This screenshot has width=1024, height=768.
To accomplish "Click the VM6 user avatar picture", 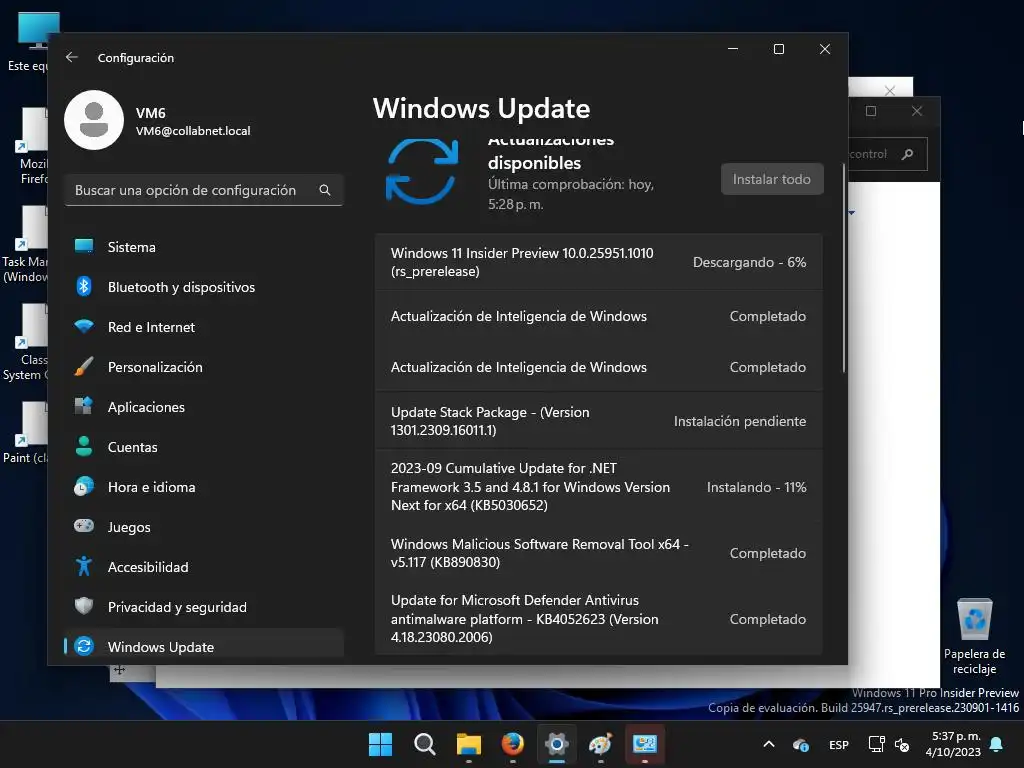I will (94, 120).
